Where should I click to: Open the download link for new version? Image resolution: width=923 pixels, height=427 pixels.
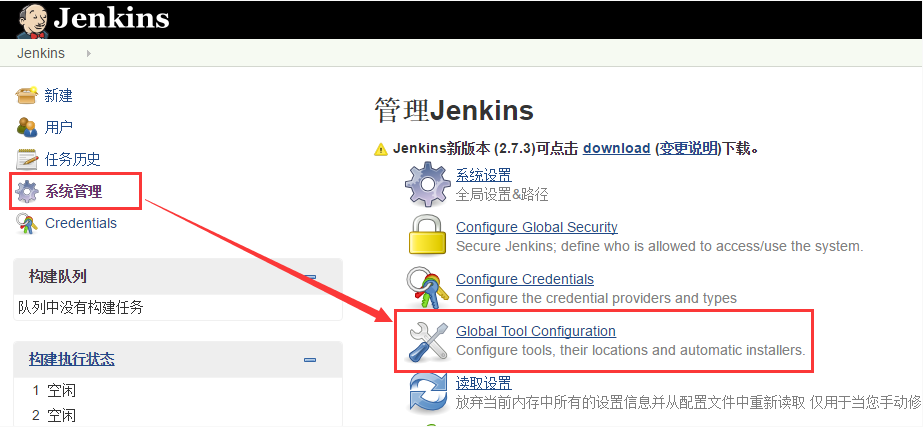point(616,148)
